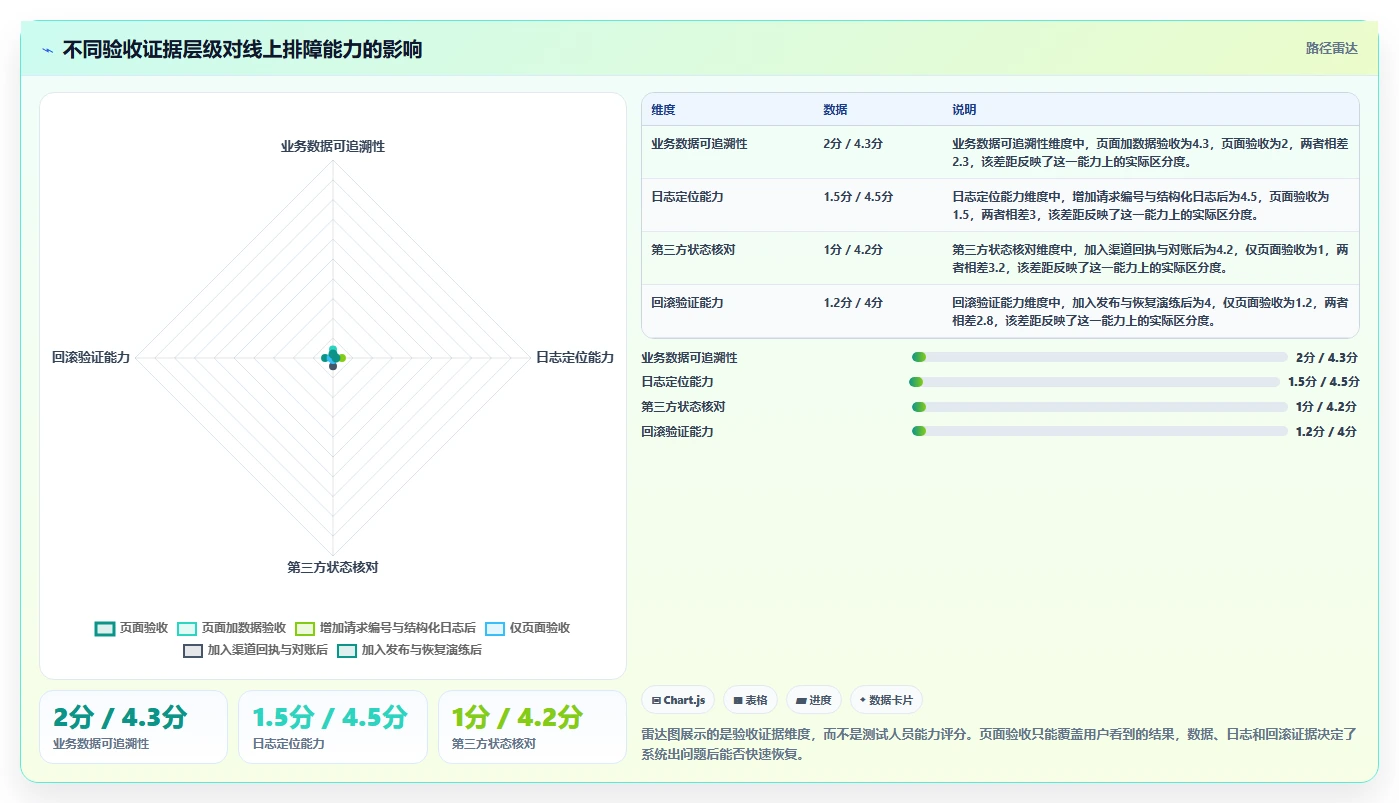Click the Chart.js chip
The image size is (1399, 803).
click(678, 700)
